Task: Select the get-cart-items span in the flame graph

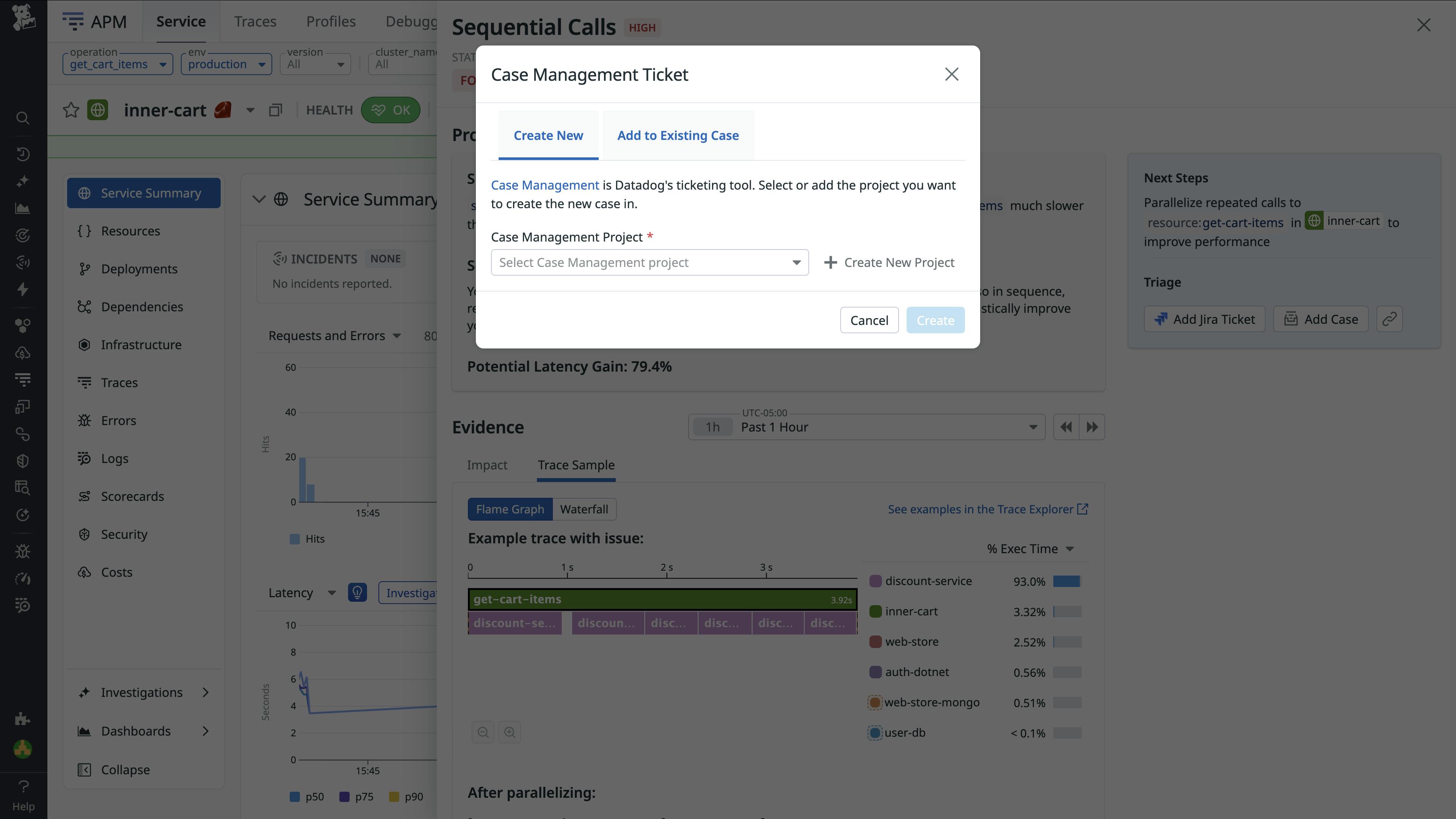Action: point(661,599)
